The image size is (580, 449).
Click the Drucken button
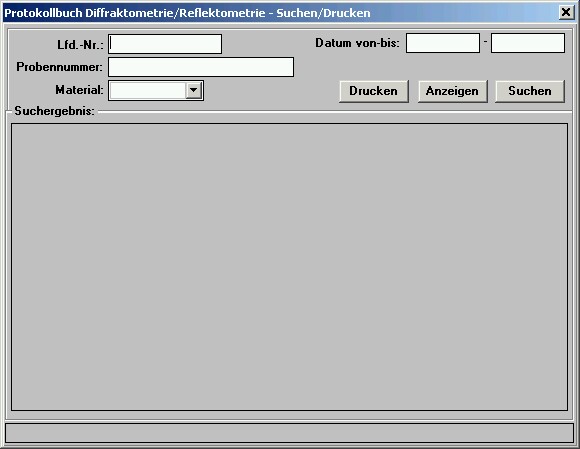point(374,91)
